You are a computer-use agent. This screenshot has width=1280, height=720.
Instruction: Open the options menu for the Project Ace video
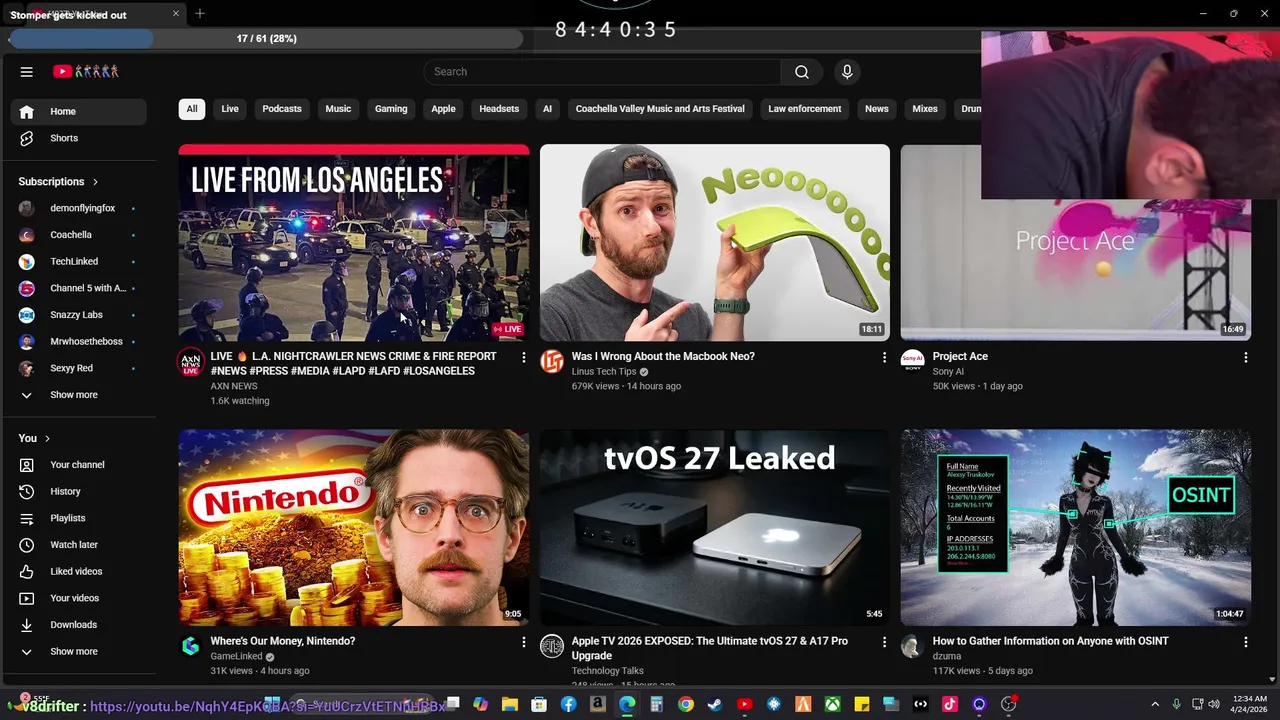pyautogui.click(x=1245, y=357)
